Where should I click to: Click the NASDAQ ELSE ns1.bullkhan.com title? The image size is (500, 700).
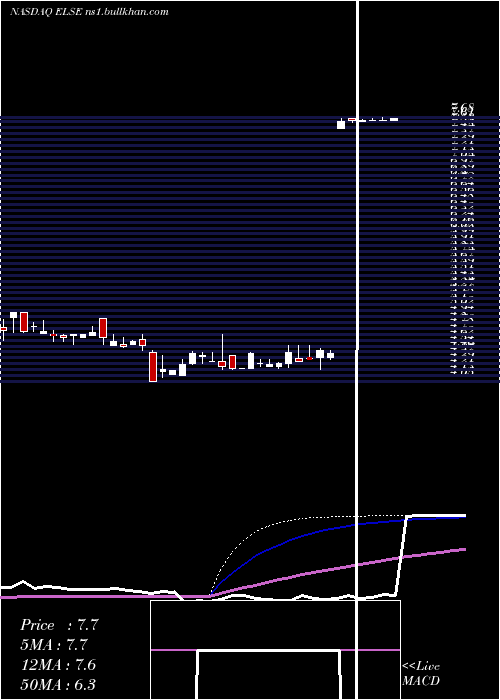click(x=89, y=12)
